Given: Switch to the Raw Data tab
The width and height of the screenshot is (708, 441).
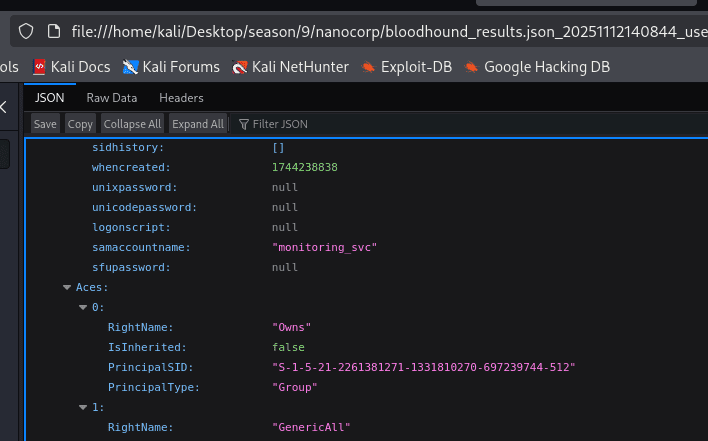Looking at the screenshot, I should click(x=112, y=98).
